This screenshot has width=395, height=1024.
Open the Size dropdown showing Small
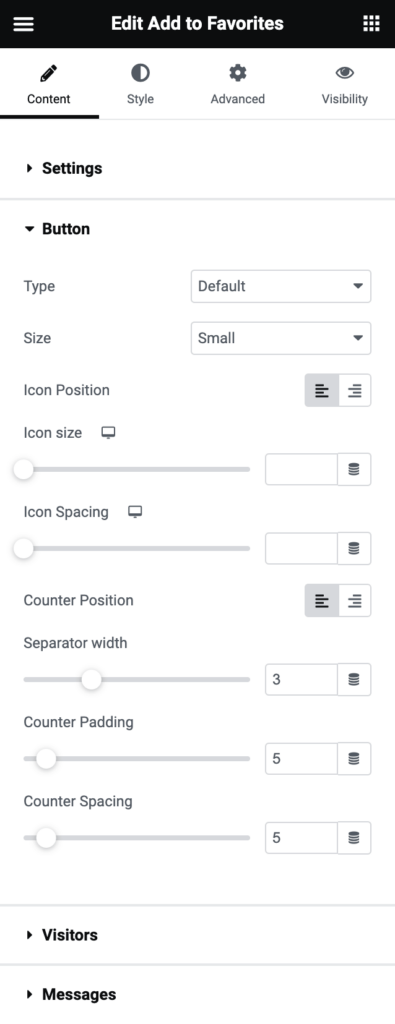[281, 338]
